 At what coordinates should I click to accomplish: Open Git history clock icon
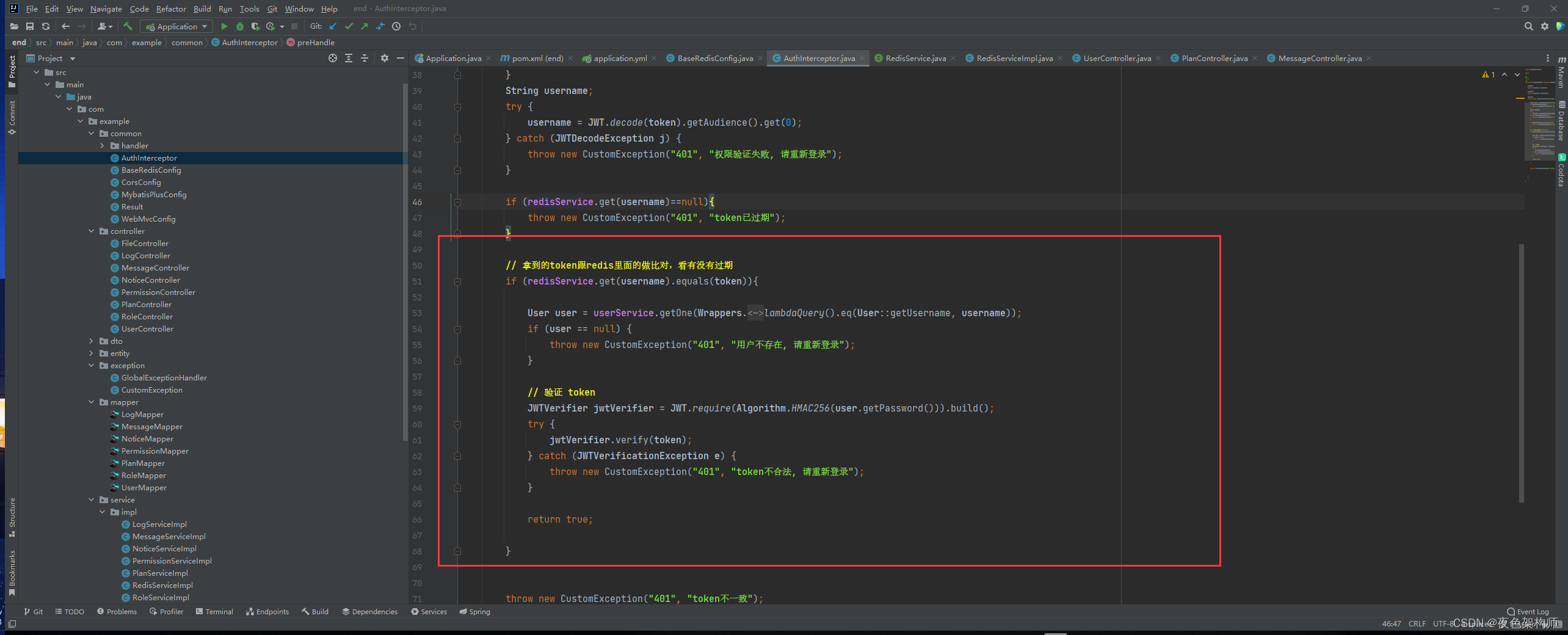[x=396, y=26]
